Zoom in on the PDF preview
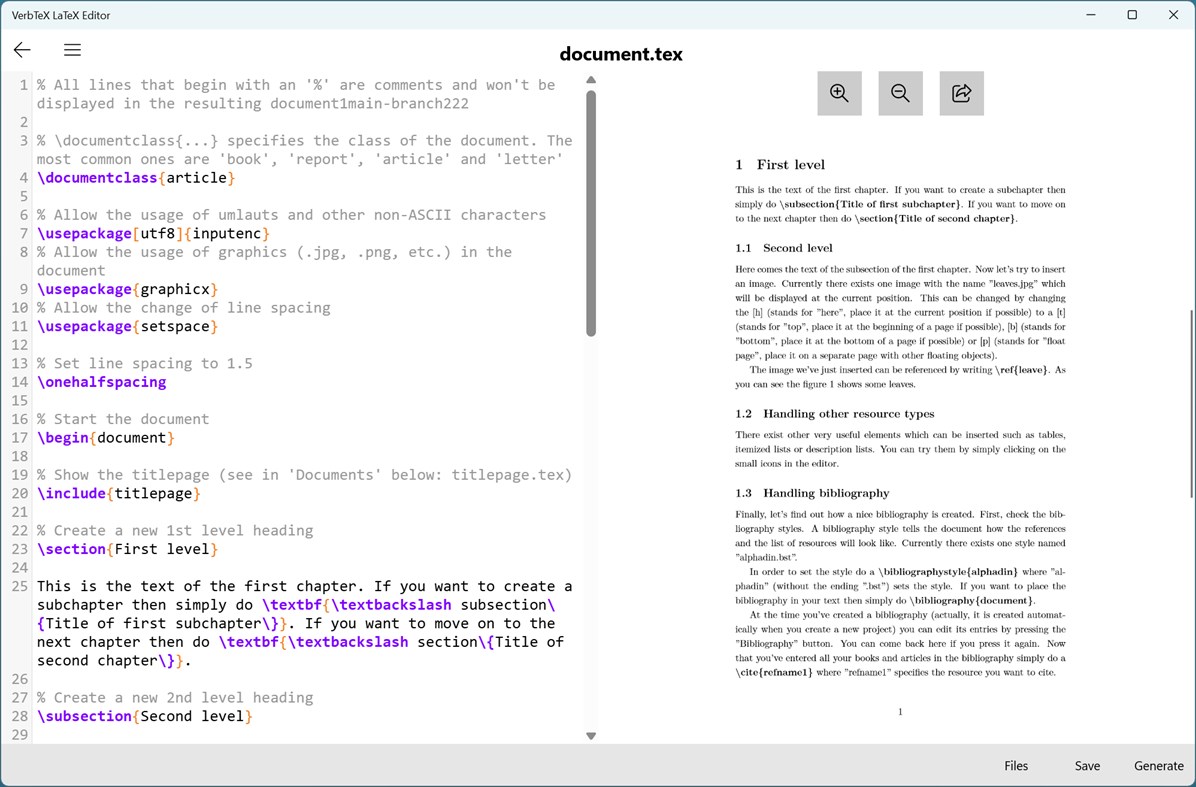This screenshot has width=1196, height=787. pyautogui.click(x=839, y=93)
